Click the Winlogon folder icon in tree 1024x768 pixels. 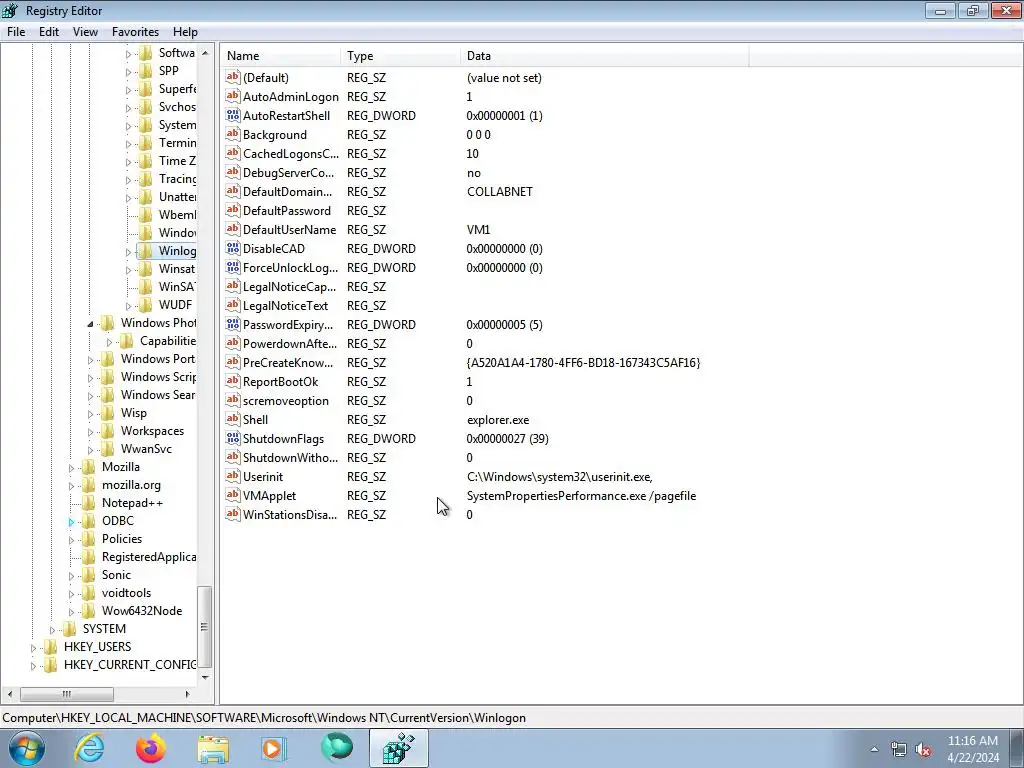146,251
